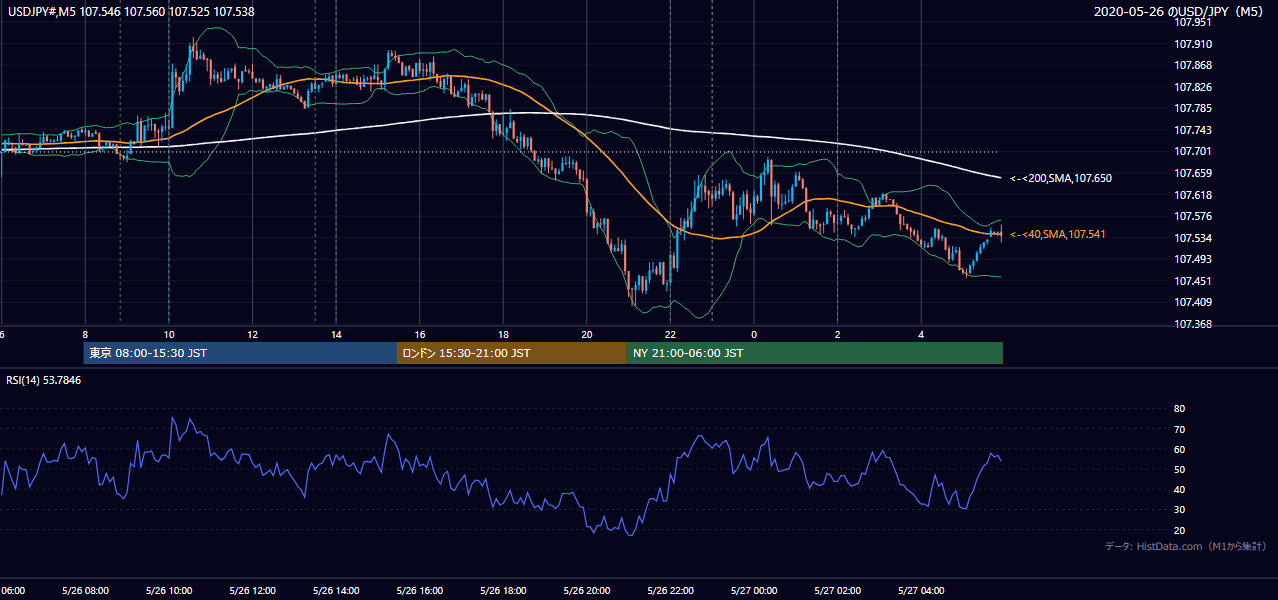Click the 5/26 14:00 date axis label

[336, 591]
